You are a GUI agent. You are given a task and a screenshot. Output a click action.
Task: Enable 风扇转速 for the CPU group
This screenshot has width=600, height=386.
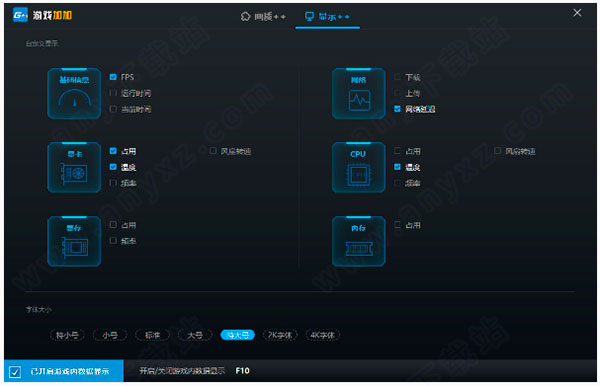[x=497, y=151]
